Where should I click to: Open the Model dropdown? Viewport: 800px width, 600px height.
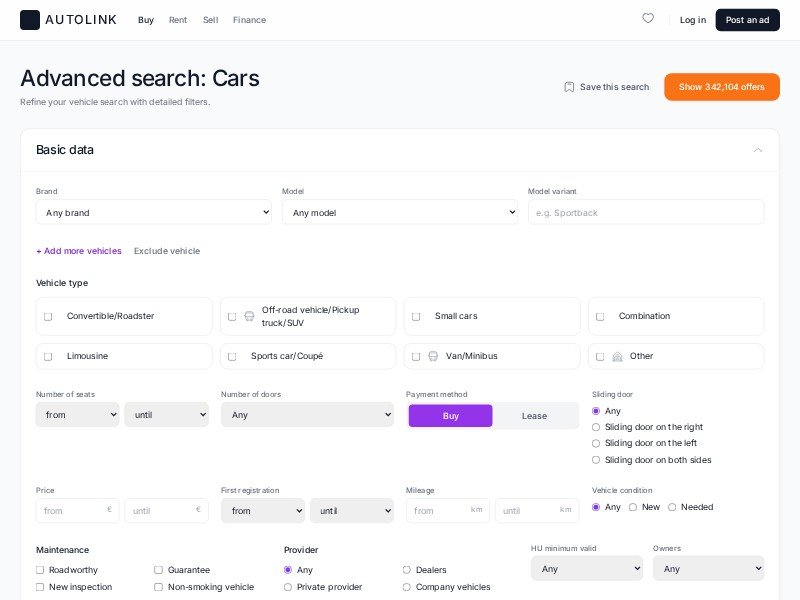pos(399,212)
